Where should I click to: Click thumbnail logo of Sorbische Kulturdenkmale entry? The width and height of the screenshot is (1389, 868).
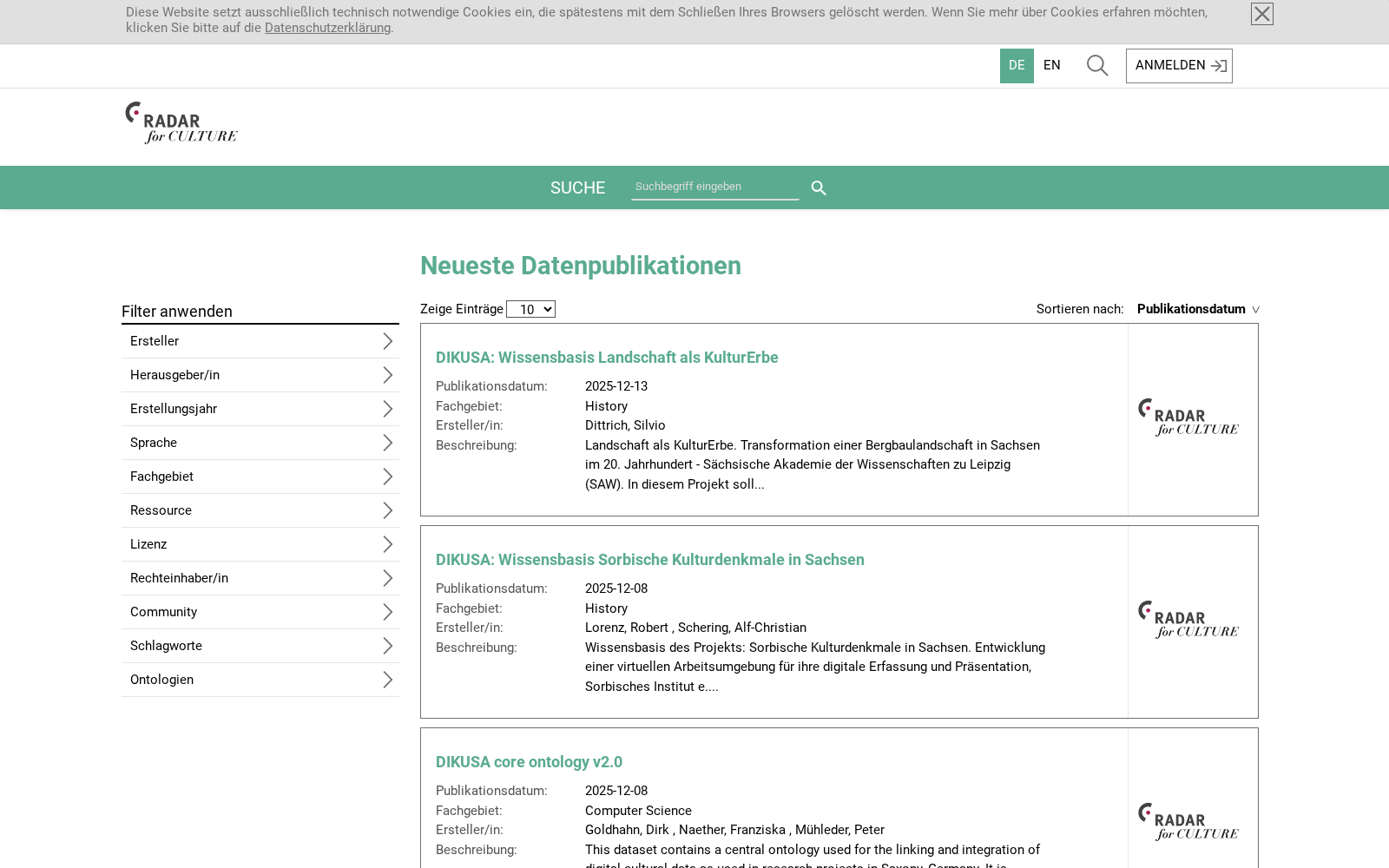(1188, 620)
